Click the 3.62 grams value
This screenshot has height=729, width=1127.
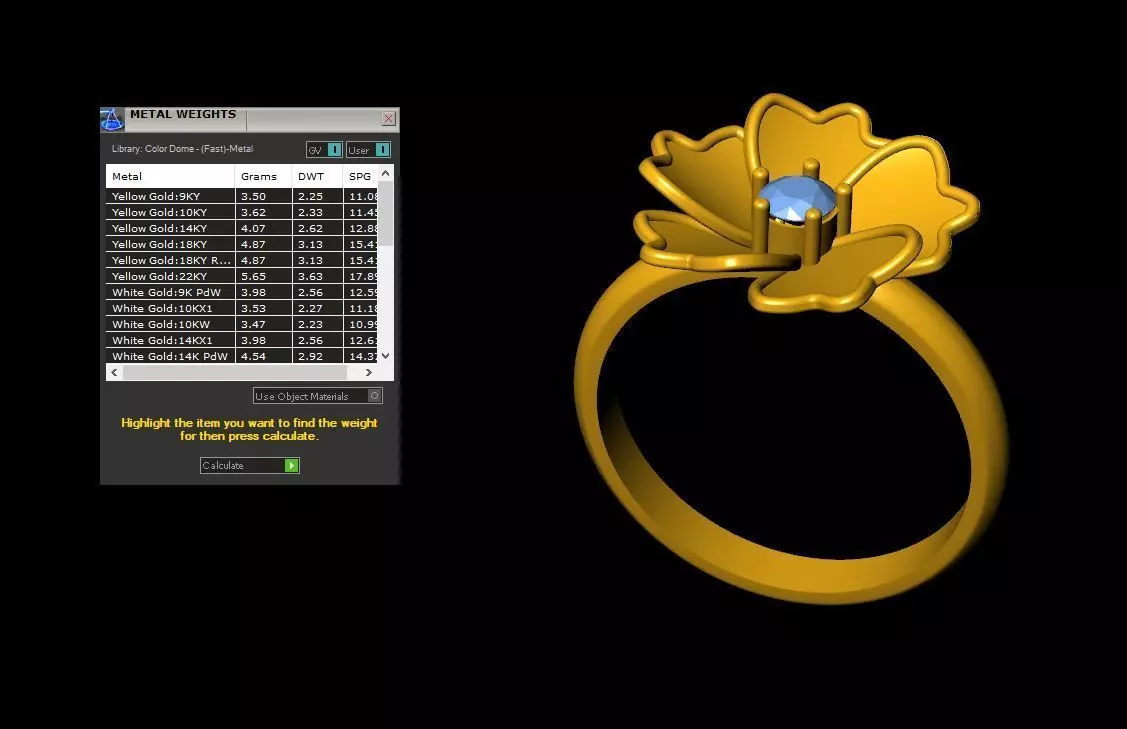tap(254, 212)
